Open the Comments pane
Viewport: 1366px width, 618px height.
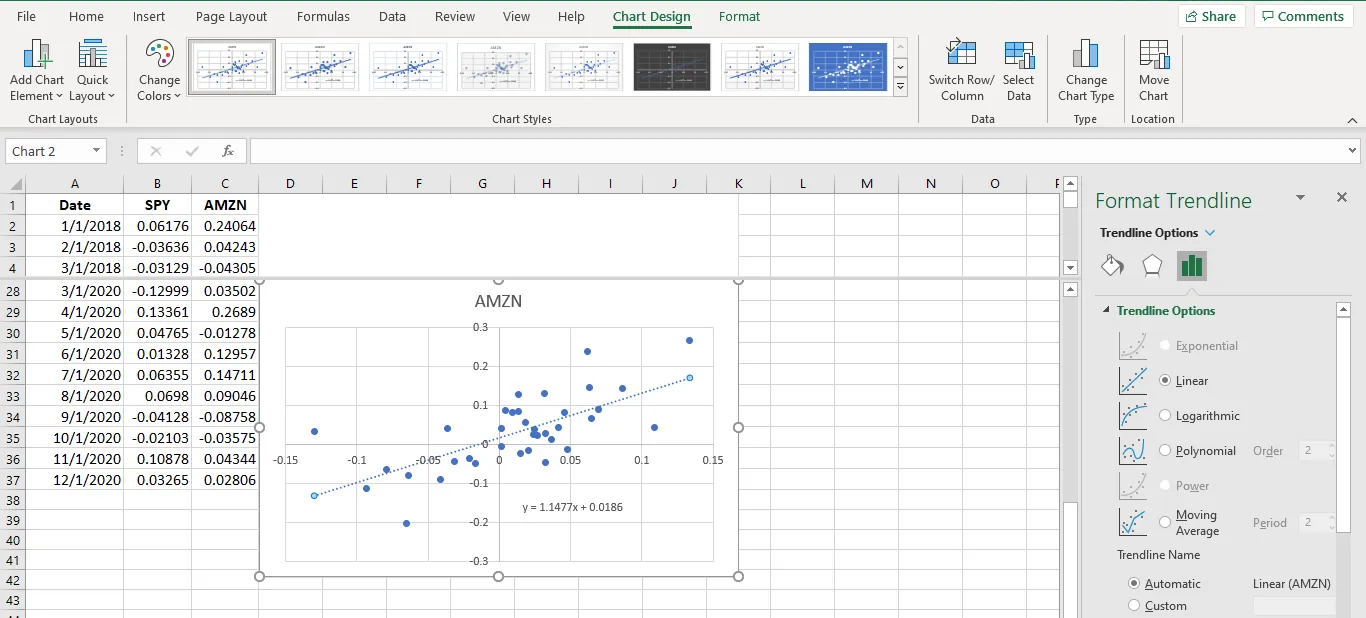[1303, 16]
